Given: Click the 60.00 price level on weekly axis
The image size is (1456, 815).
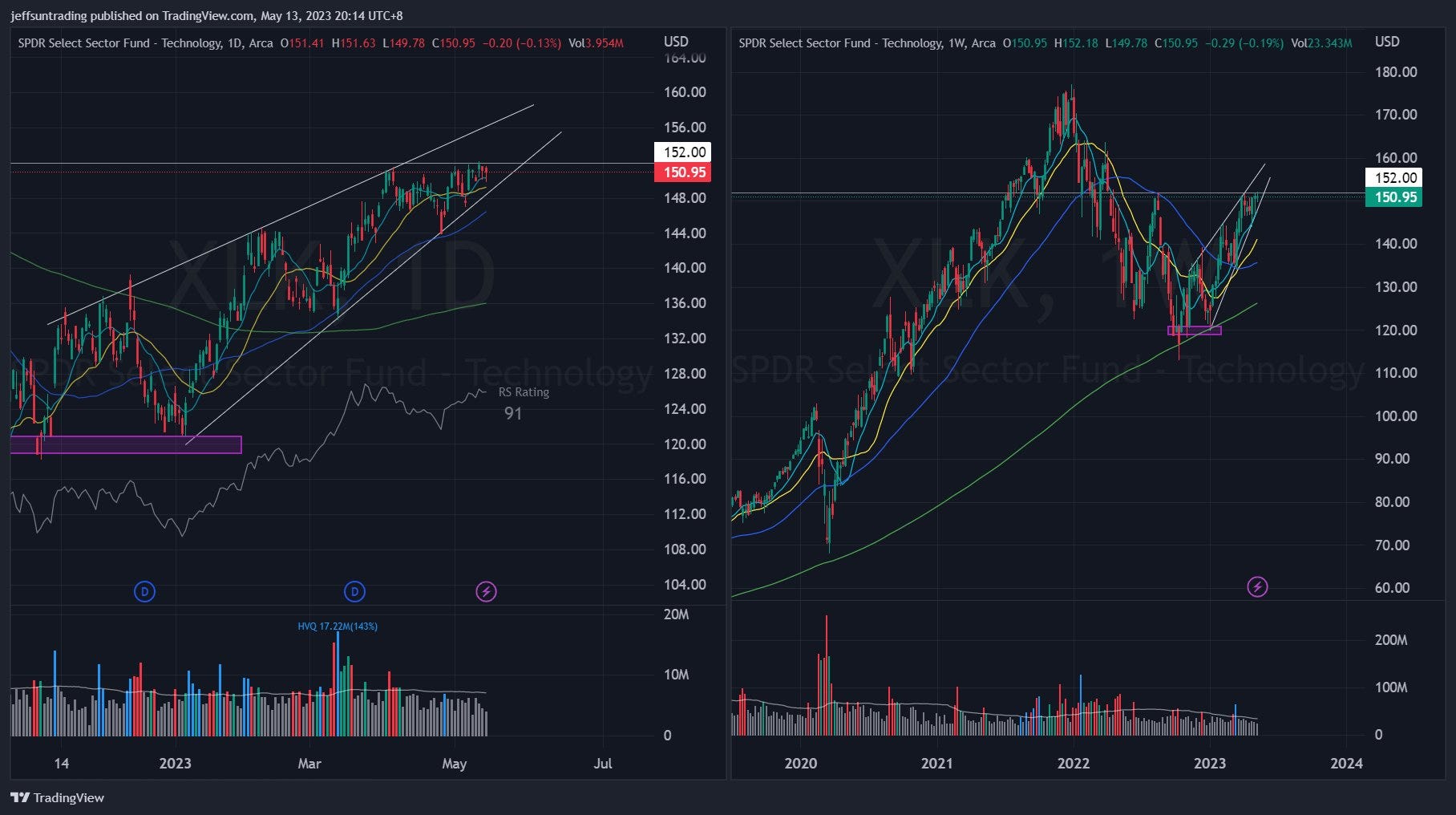Looking at the screenshot, I should pos(1393,588).
